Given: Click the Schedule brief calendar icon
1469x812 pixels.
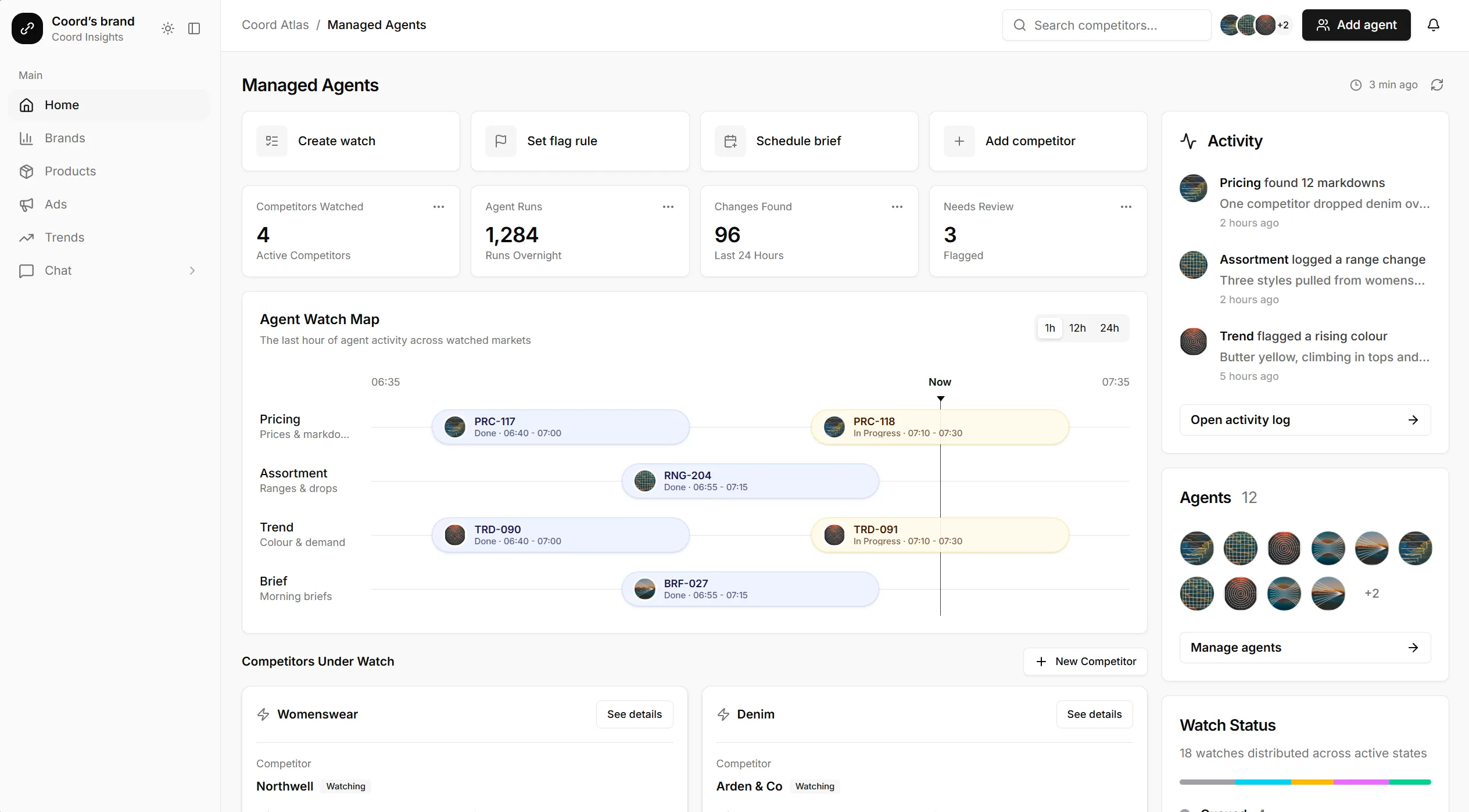Looking at the screenshot, I should [730, 141].
